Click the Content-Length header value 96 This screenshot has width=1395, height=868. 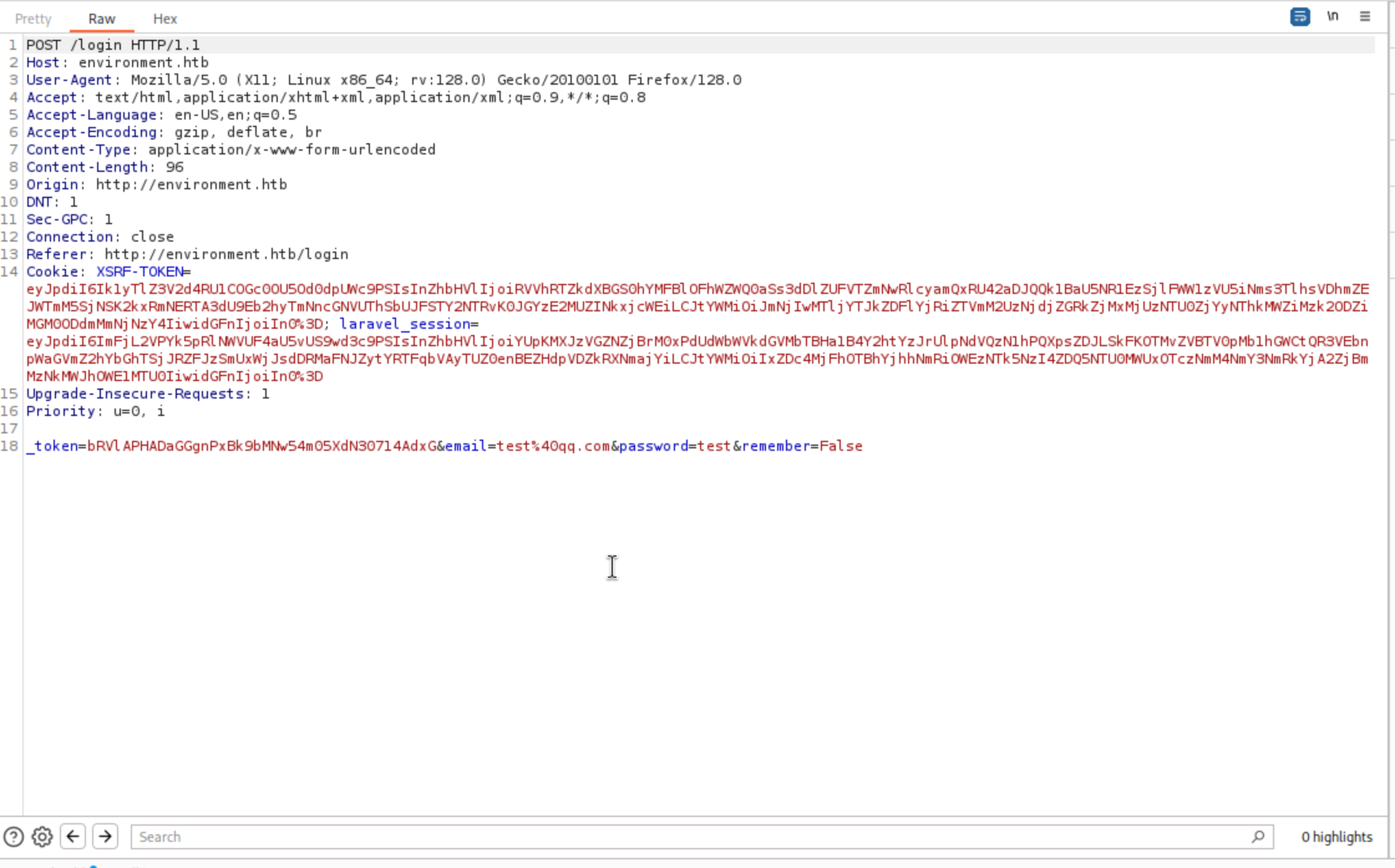point(174,167)
